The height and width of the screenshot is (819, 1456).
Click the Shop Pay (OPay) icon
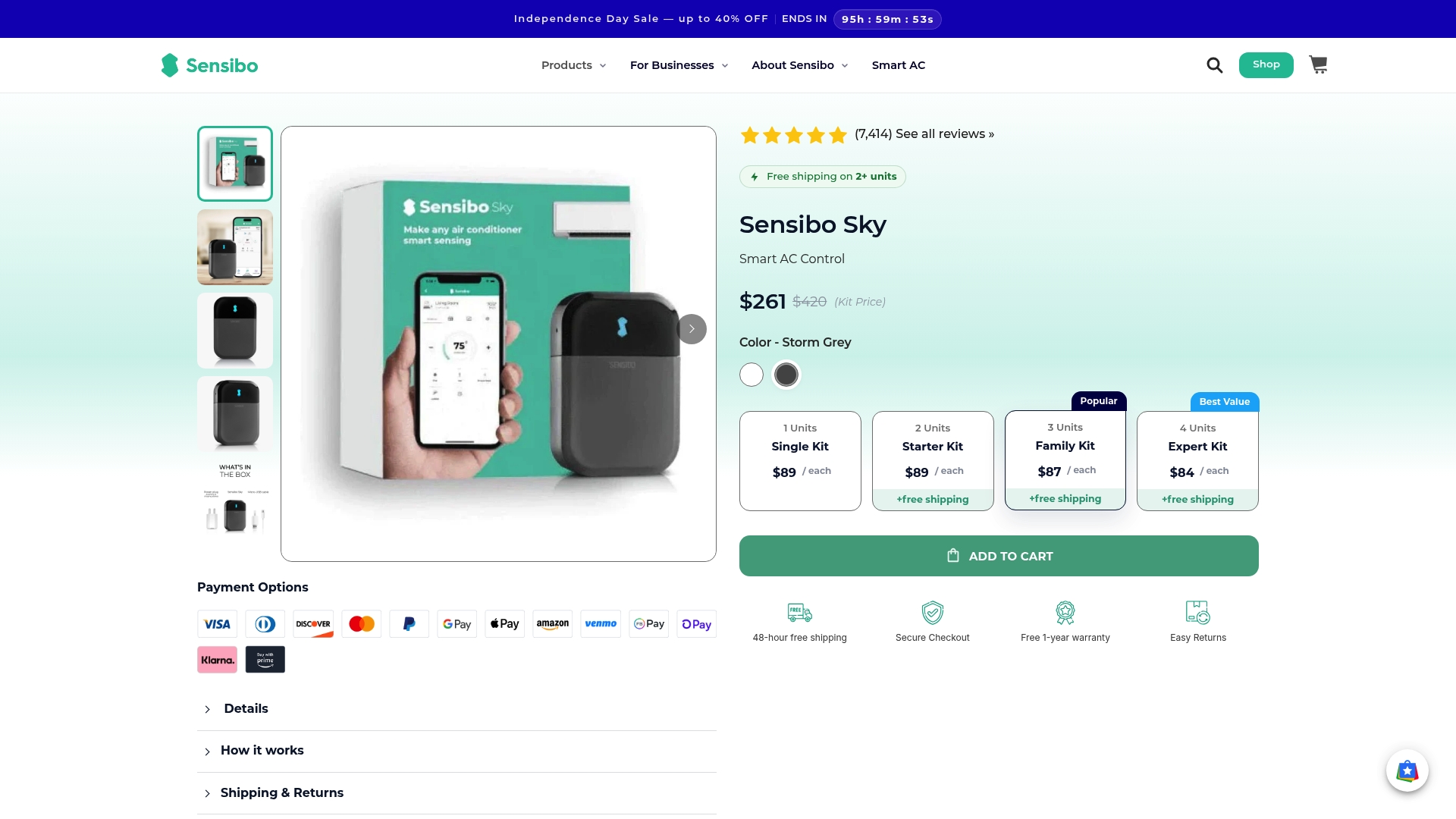coord(697,624)
